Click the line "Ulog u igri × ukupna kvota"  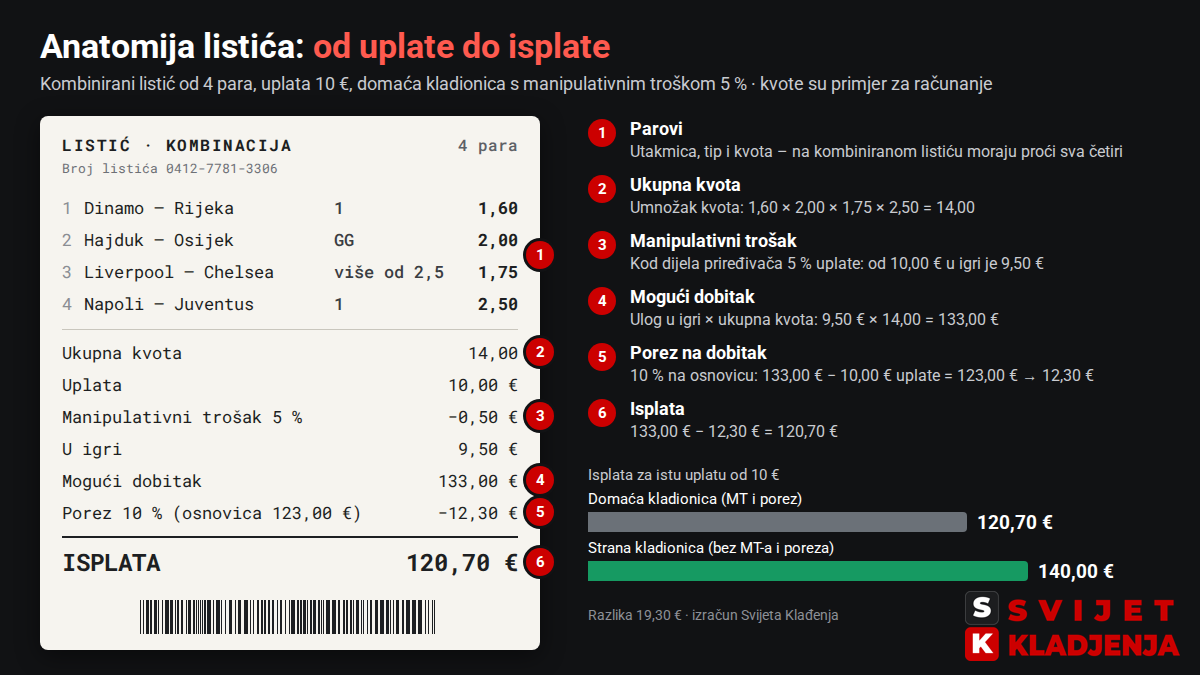pos(814,320)
